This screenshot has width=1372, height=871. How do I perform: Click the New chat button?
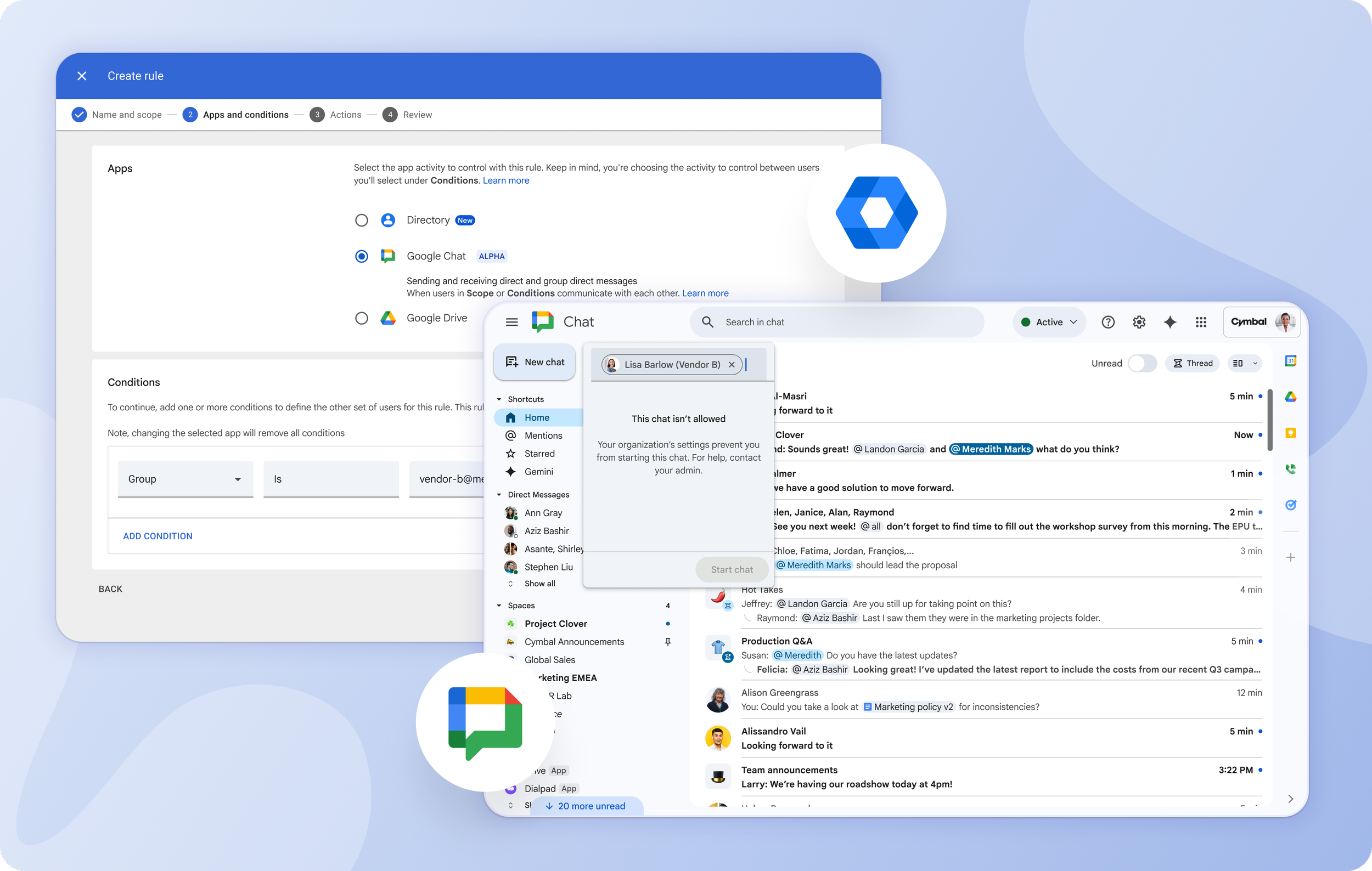point(535,362)
